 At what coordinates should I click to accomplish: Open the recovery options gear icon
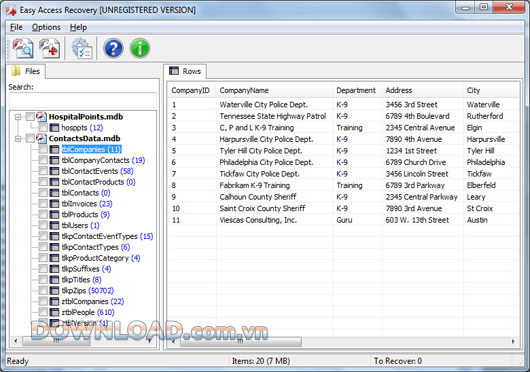(82, 48)
